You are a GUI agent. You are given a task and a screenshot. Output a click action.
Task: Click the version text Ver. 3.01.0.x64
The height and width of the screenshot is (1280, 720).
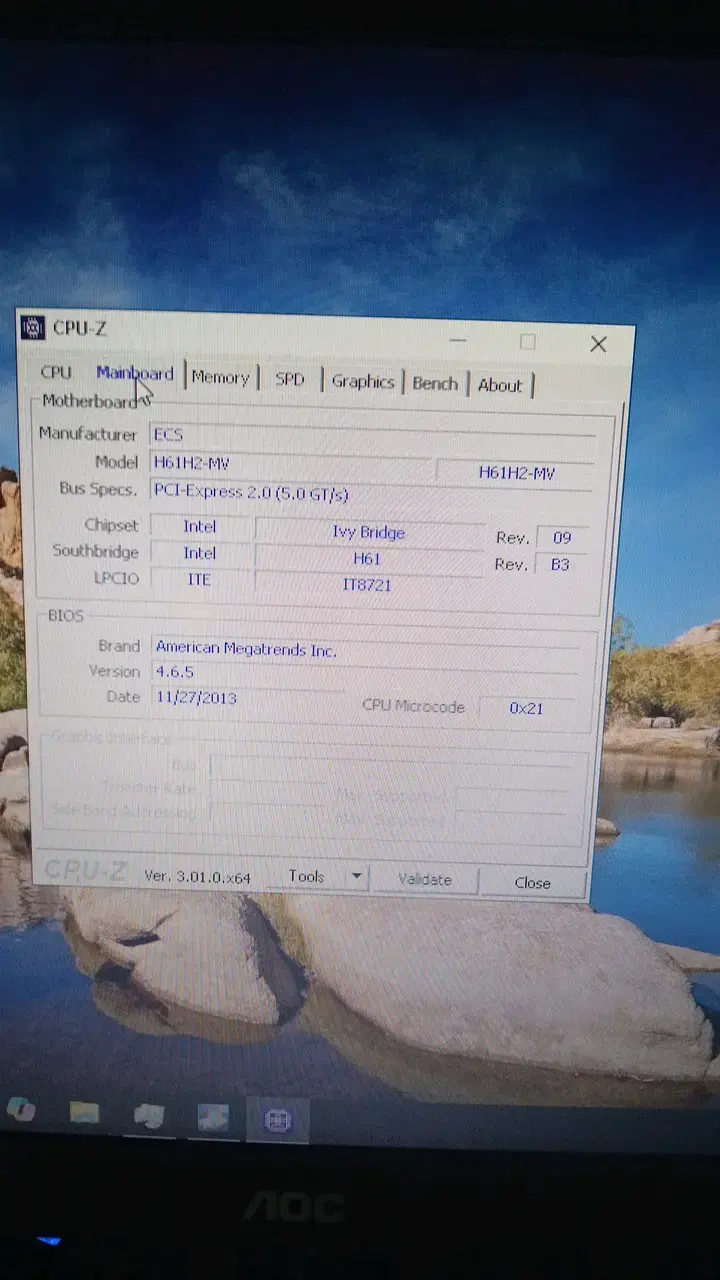197,875
